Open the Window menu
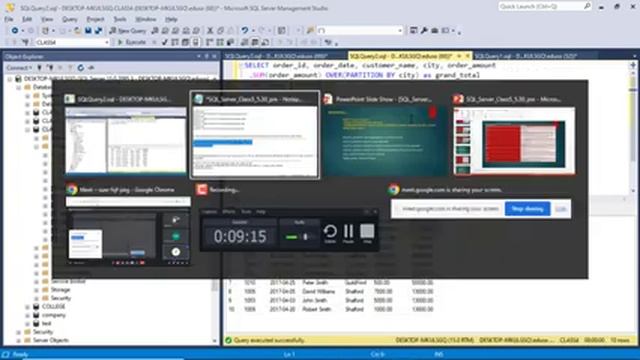 [x=145, y=19]
